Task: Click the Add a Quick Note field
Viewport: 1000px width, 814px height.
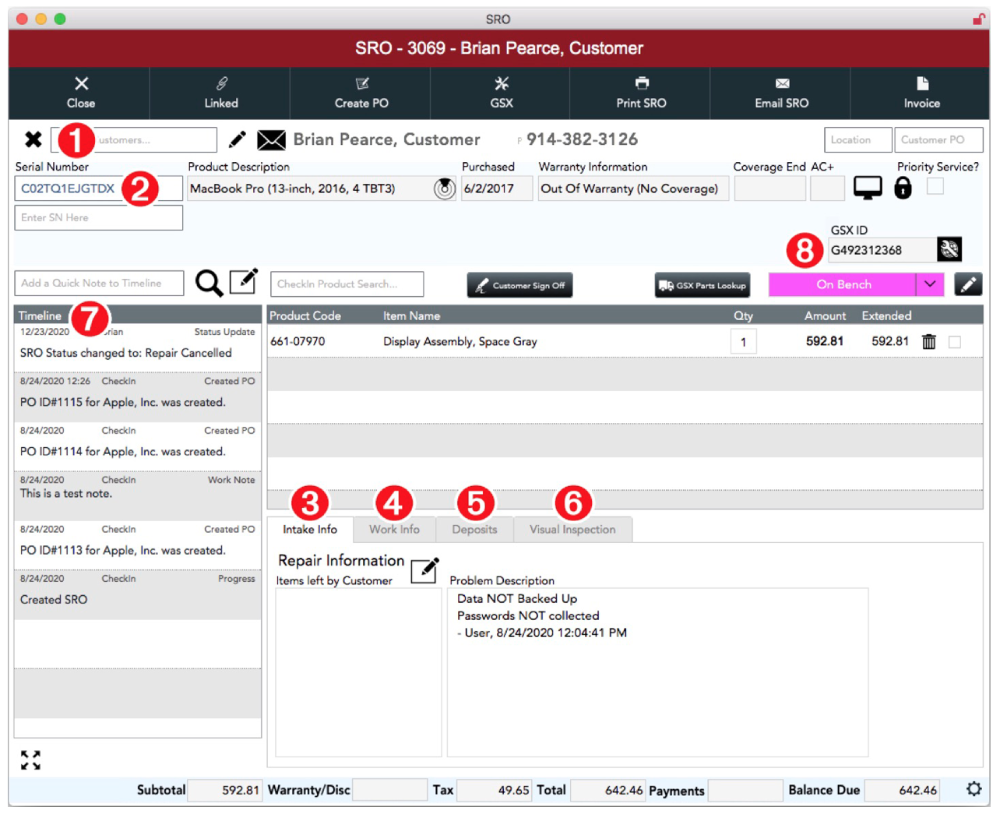Action: point(99,283)
